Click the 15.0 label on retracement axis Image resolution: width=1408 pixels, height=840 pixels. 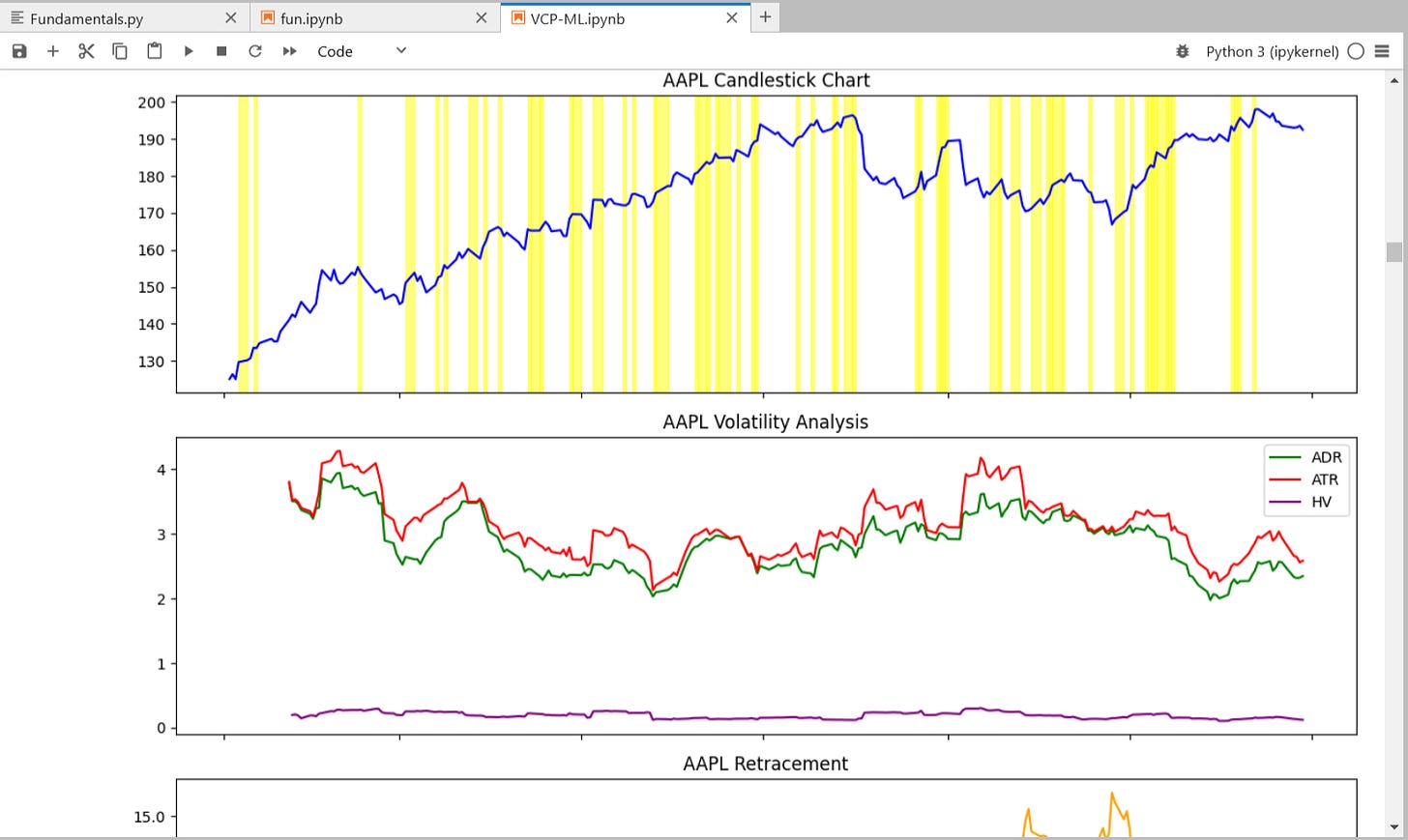click(149, 817)
